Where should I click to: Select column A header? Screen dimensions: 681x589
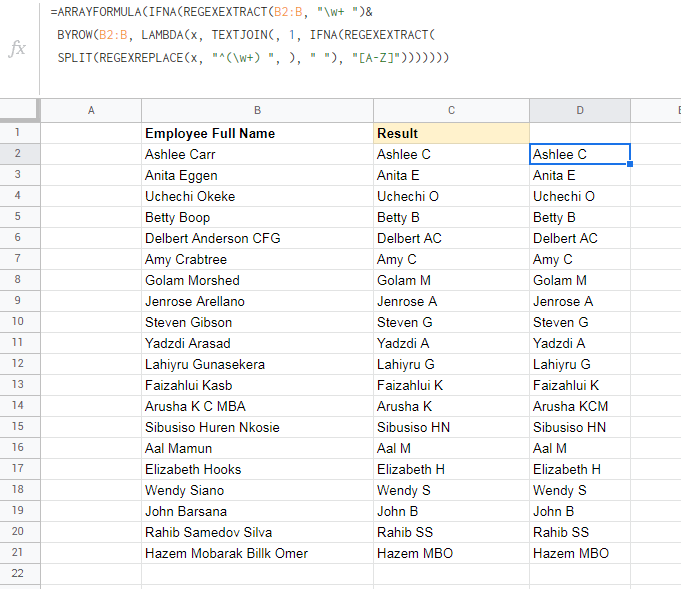pyautogui.click(x=91, y=110)
